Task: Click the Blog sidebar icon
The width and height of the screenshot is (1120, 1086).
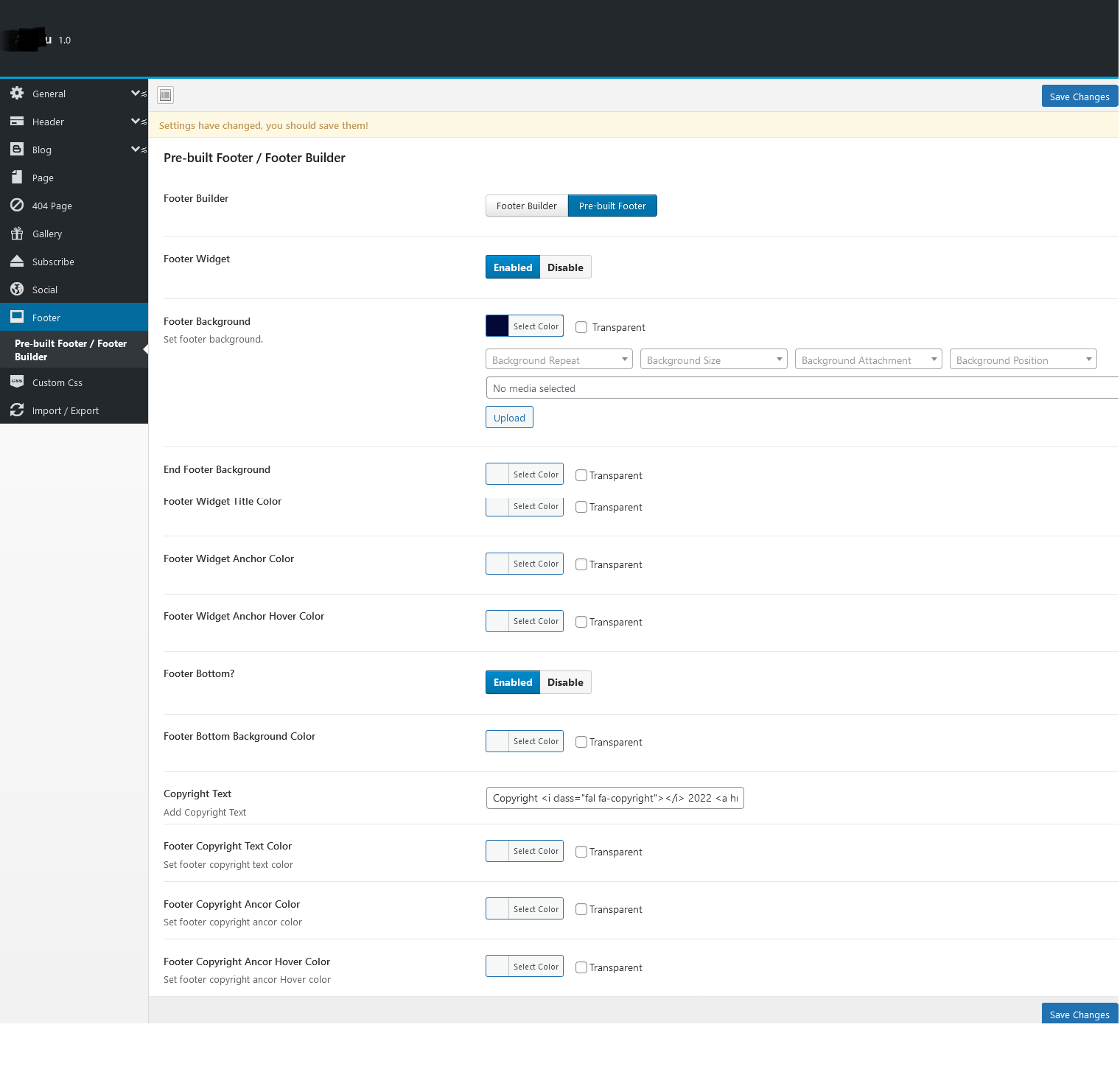Action: (17, 150)
